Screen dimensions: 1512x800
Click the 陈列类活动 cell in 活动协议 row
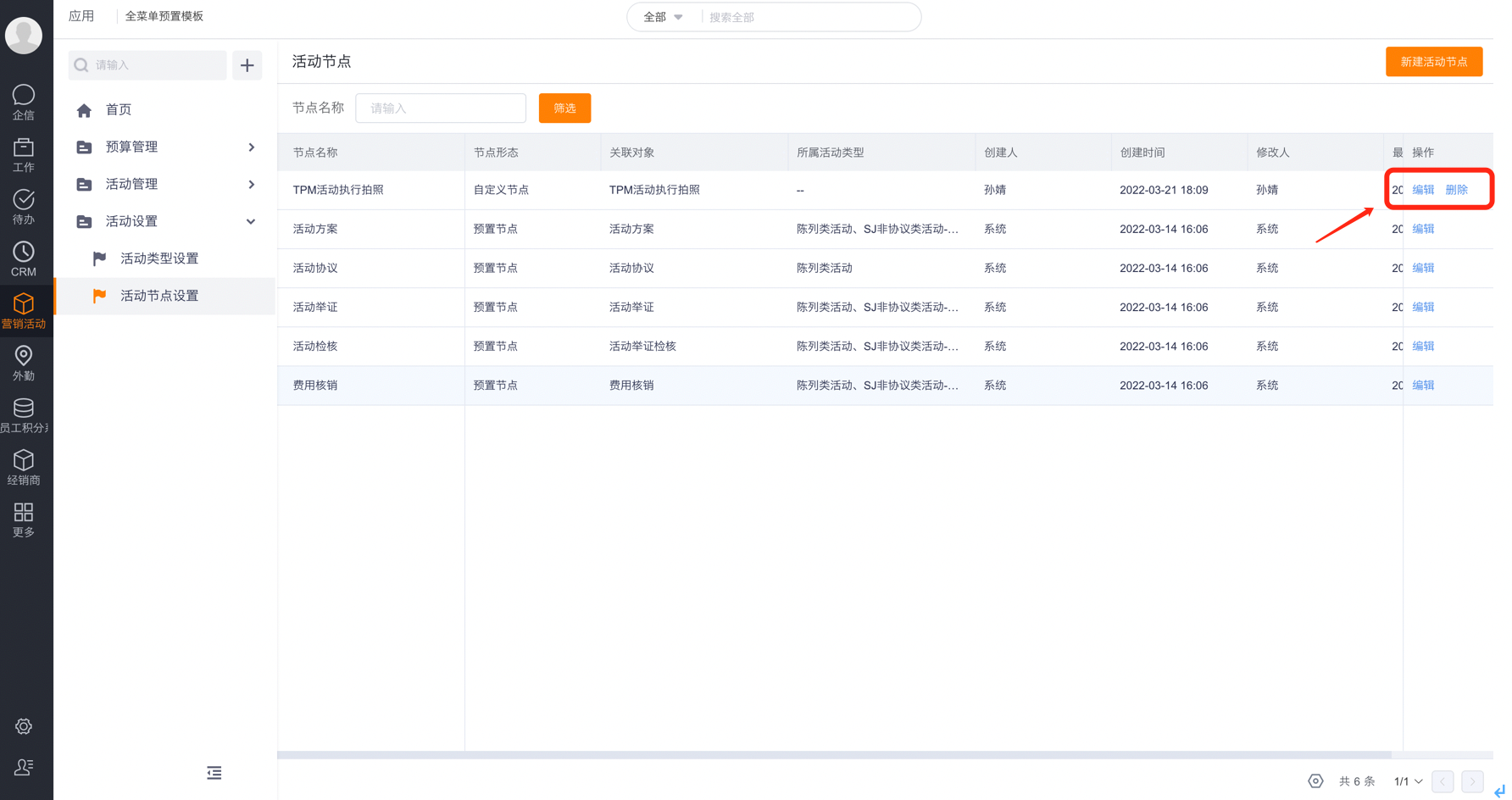825,268
